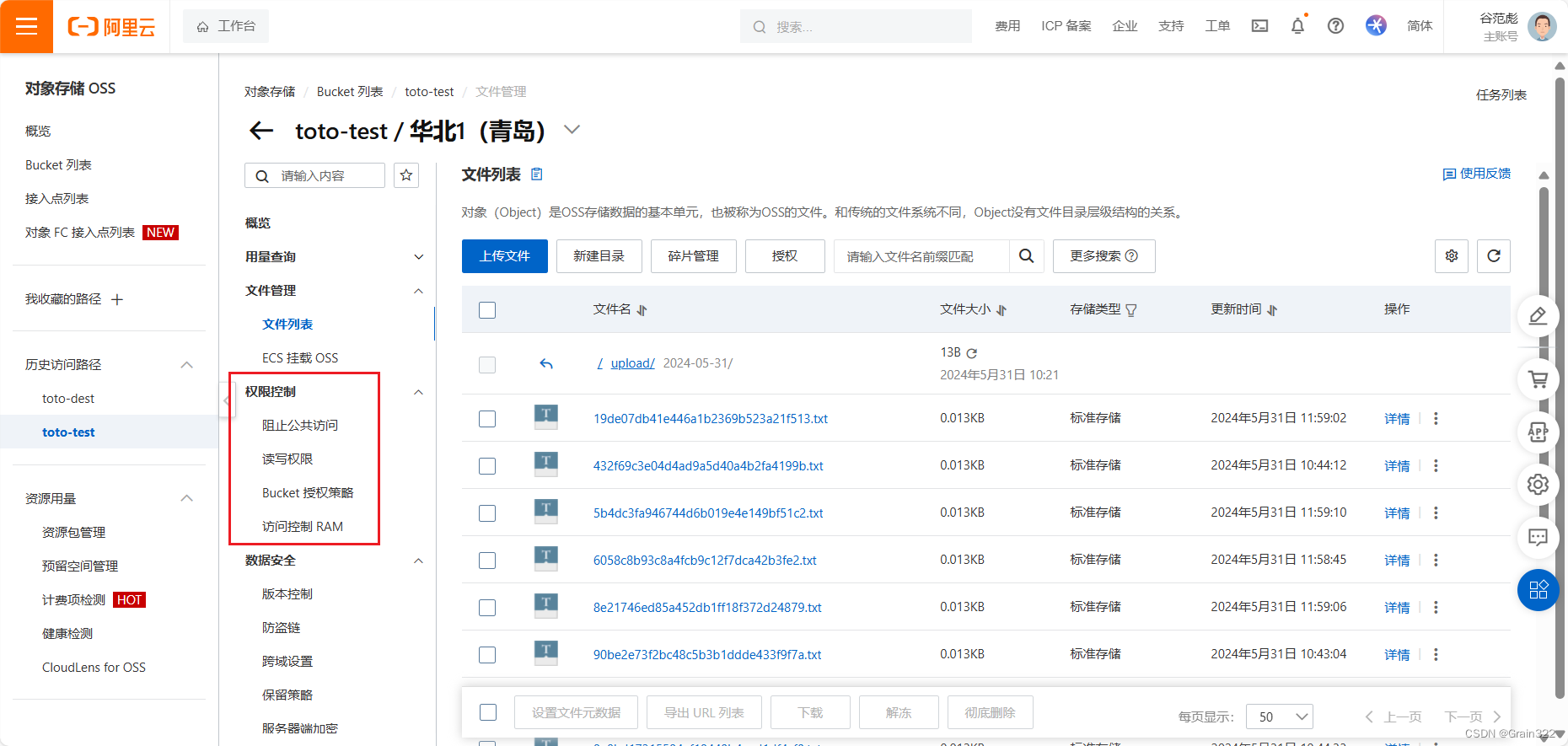Open the hamburger main menu

[x=26, y=26]
